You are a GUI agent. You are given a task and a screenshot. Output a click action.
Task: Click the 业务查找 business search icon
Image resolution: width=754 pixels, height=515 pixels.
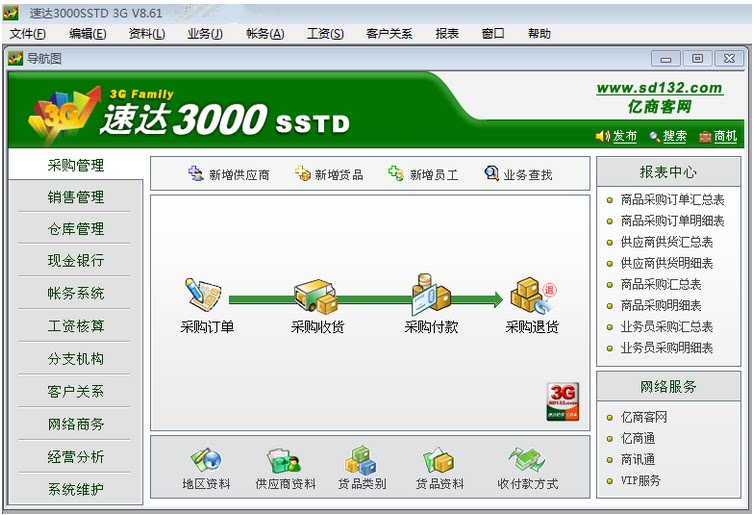pos(491,174)
